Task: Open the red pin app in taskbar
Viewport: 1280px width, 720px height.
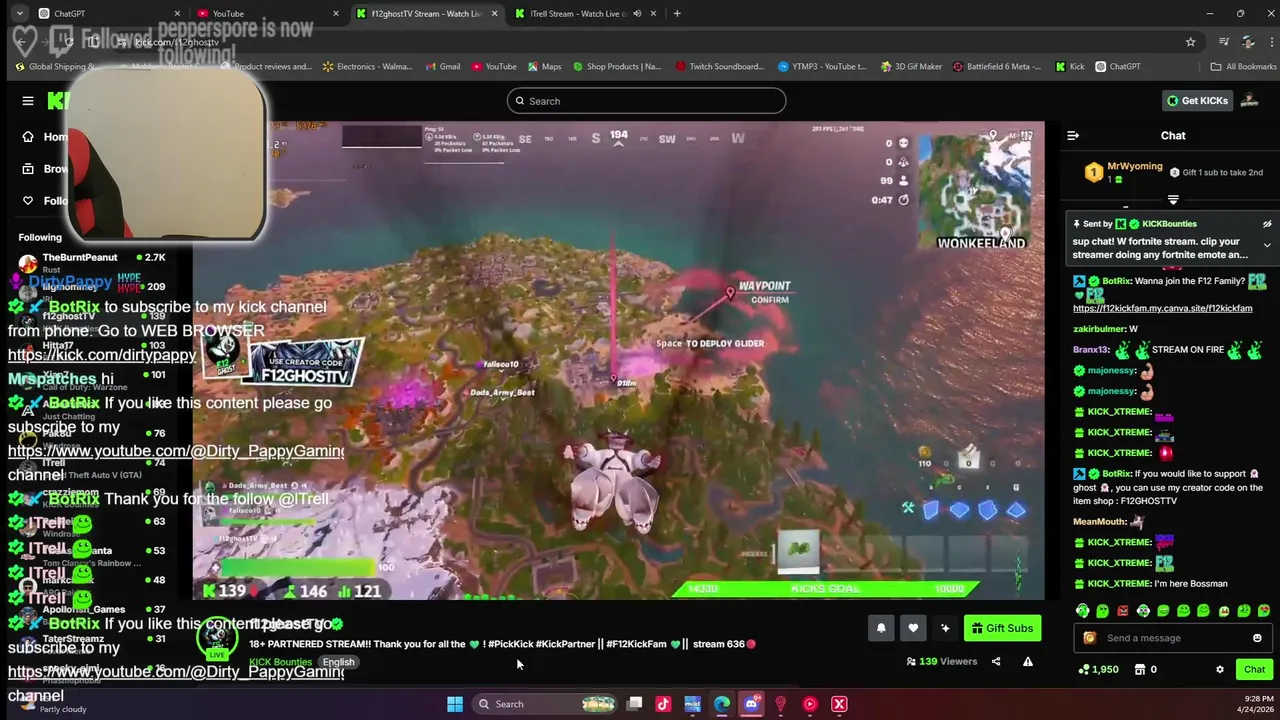Action: [781, 704]
